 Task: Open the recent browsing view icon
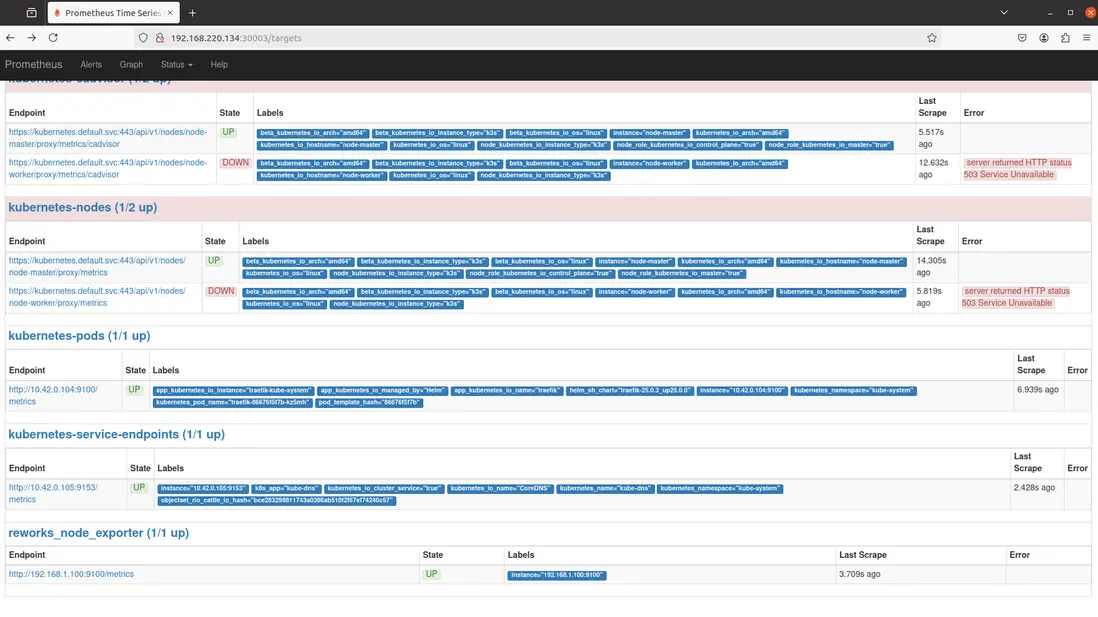coord(32,13)
